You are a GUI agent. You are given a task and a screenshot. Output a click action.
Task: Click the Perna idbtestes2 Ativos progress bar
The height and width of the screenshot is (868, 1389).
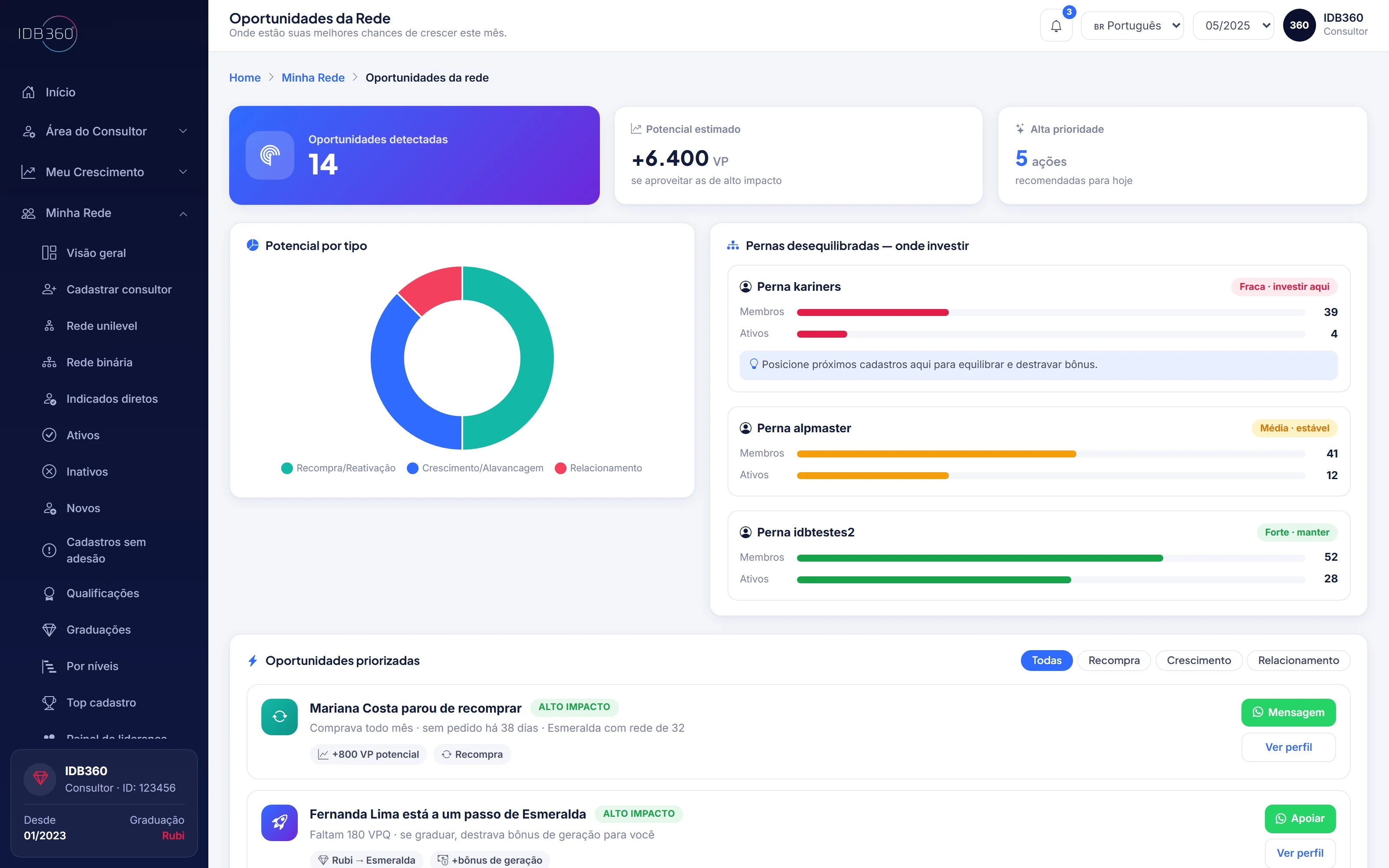click(1050, 580)
